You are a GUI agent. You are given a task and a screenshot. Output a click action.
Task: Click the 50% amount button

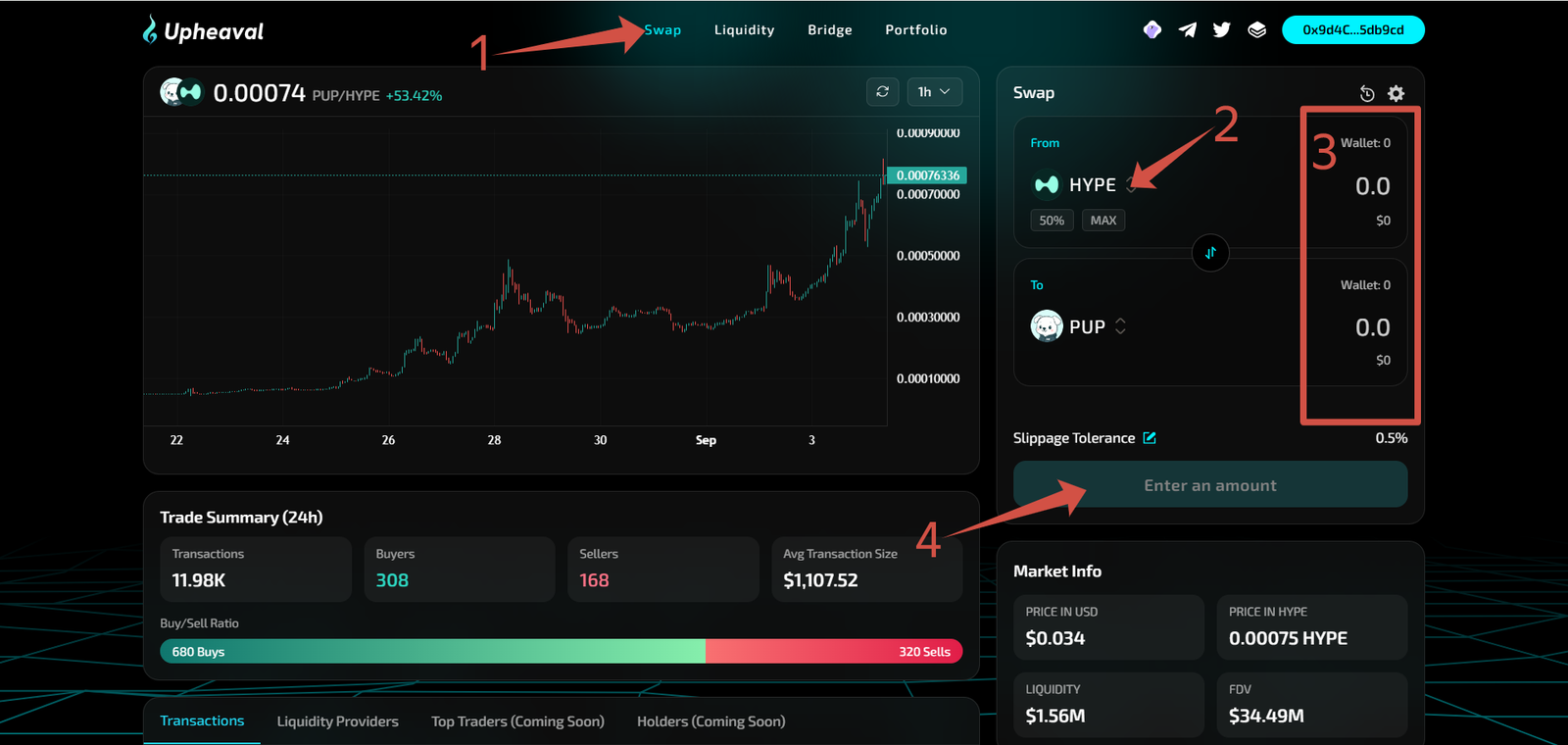tap(1052, 221)
